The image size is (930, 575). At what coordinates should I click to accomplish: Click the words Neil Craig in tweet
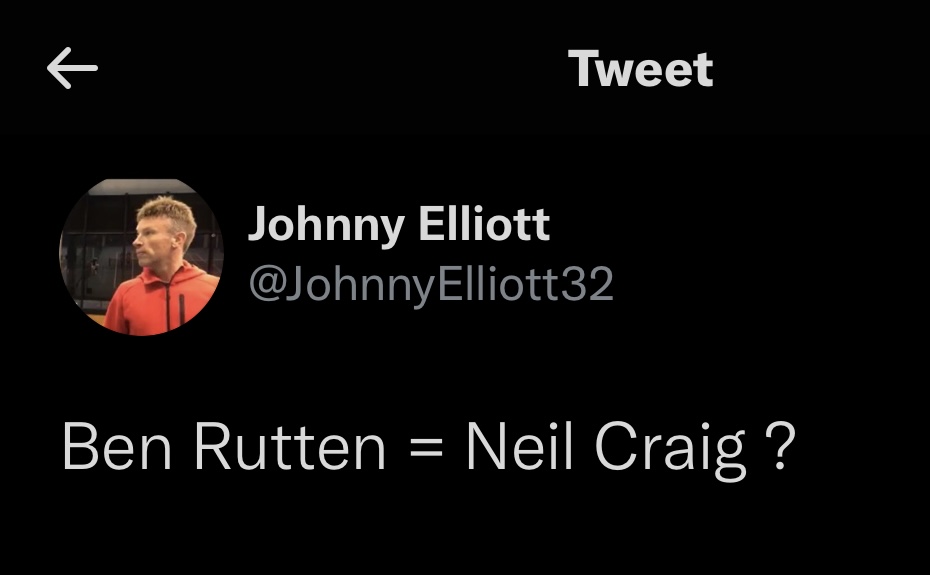point(606,449)
